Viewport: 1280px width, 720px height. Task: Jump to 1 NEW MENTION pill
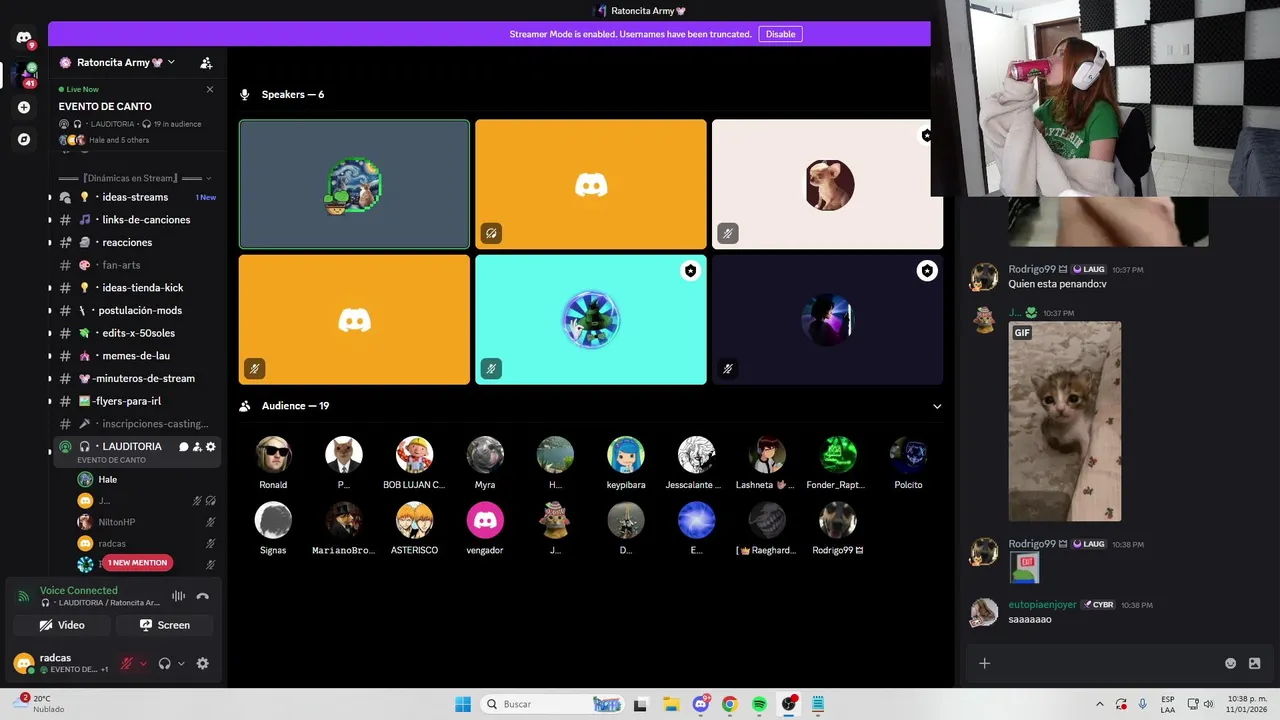(x=137, y=563)
